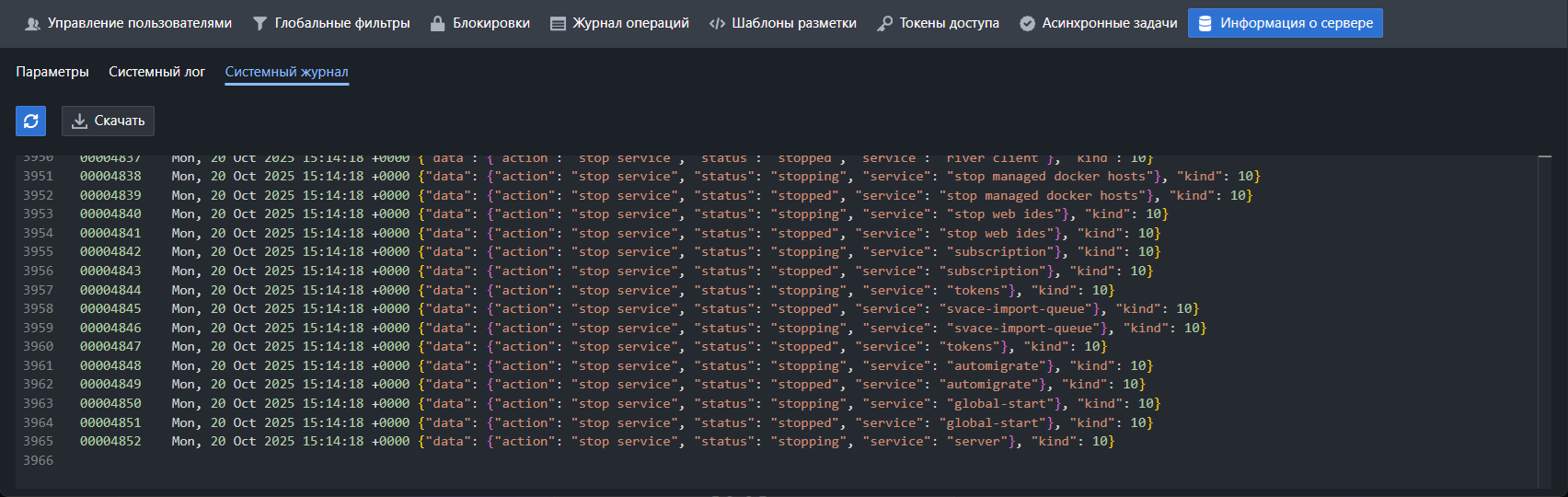Click the log viewer's vertical scrollbar track
1568x497 pixels.
(1544, 322)
